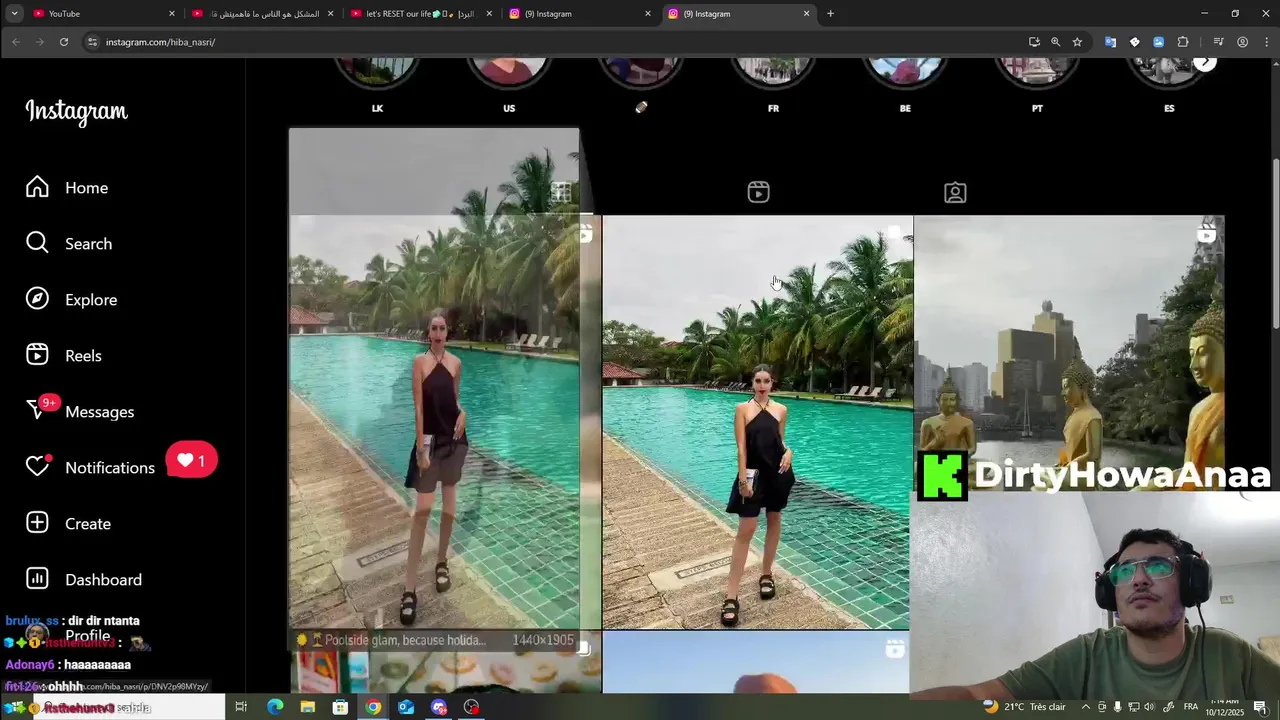
Task: Show next story highlights with the arrow
Action: pos(1205,62)
